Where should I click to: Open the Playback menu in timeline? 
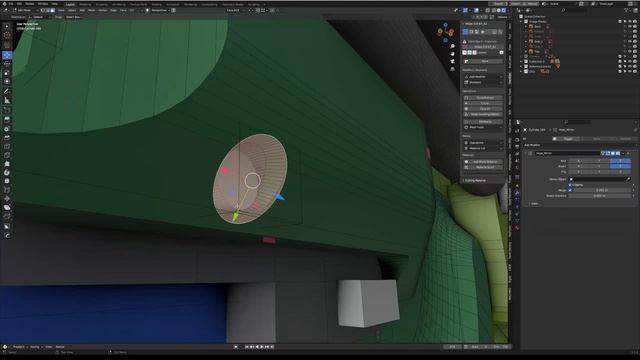19,347
